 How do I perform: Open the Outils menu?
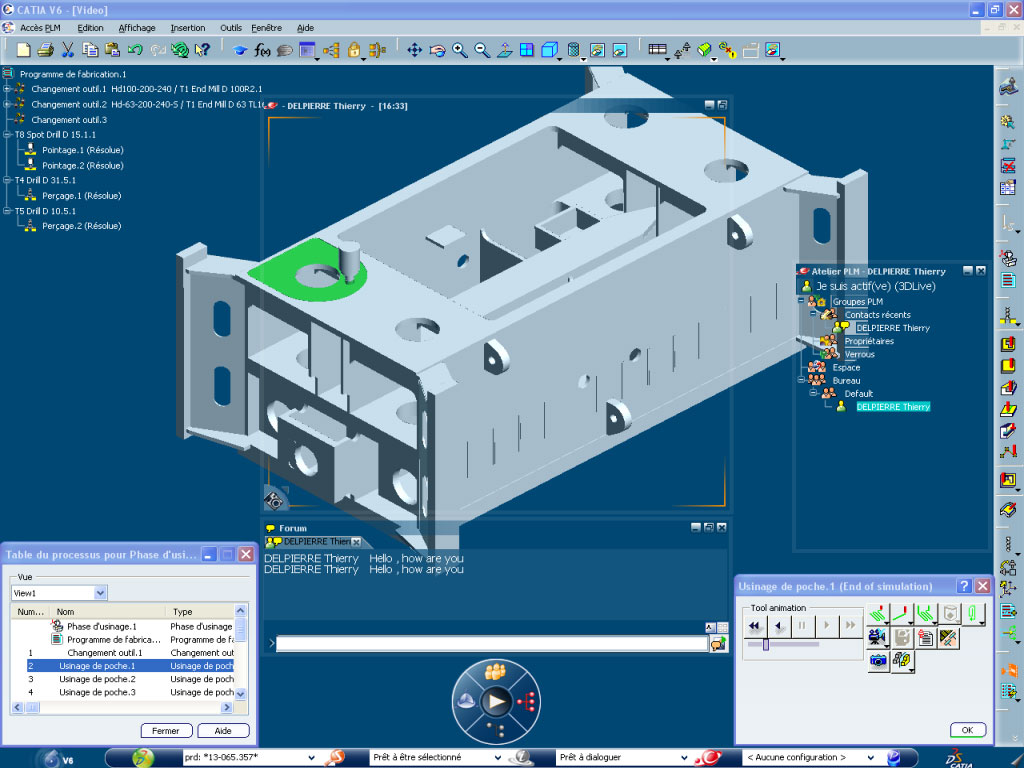[231, 28]
